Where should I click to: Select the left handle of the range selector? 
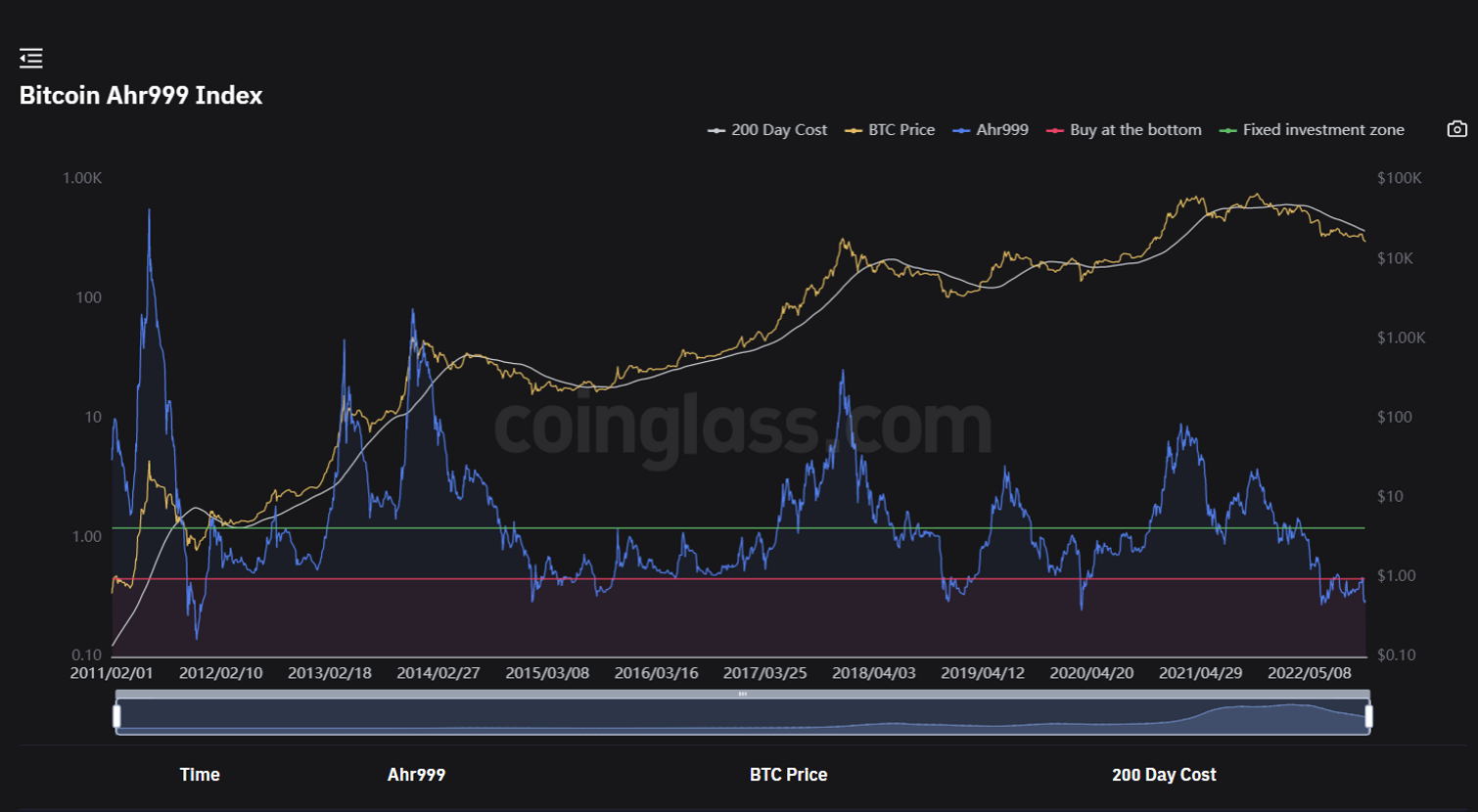(x=116, y=715)
